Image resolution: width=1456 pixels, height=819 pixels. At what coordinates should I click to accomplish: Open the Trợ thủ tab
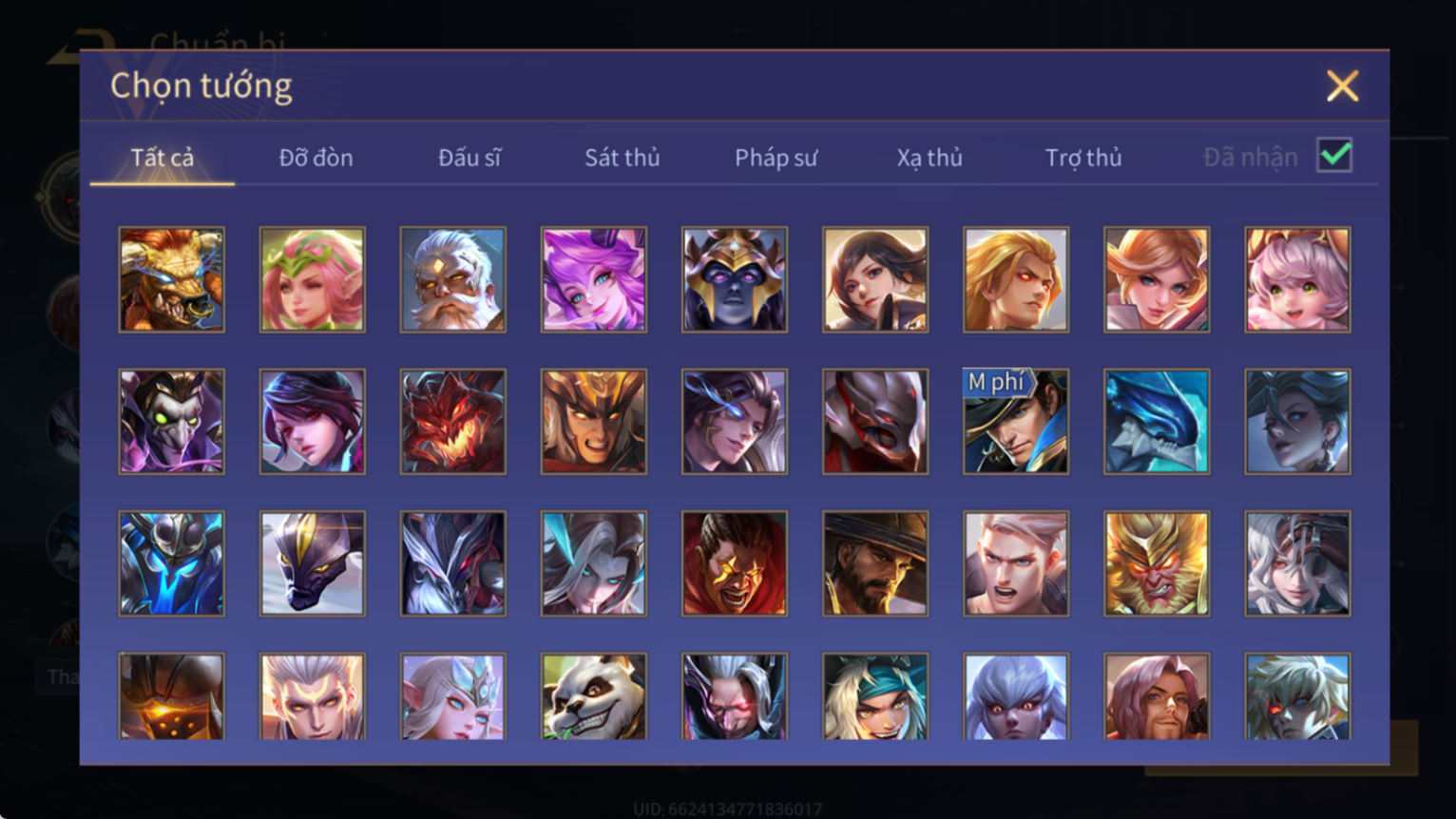click(1083, 158)
